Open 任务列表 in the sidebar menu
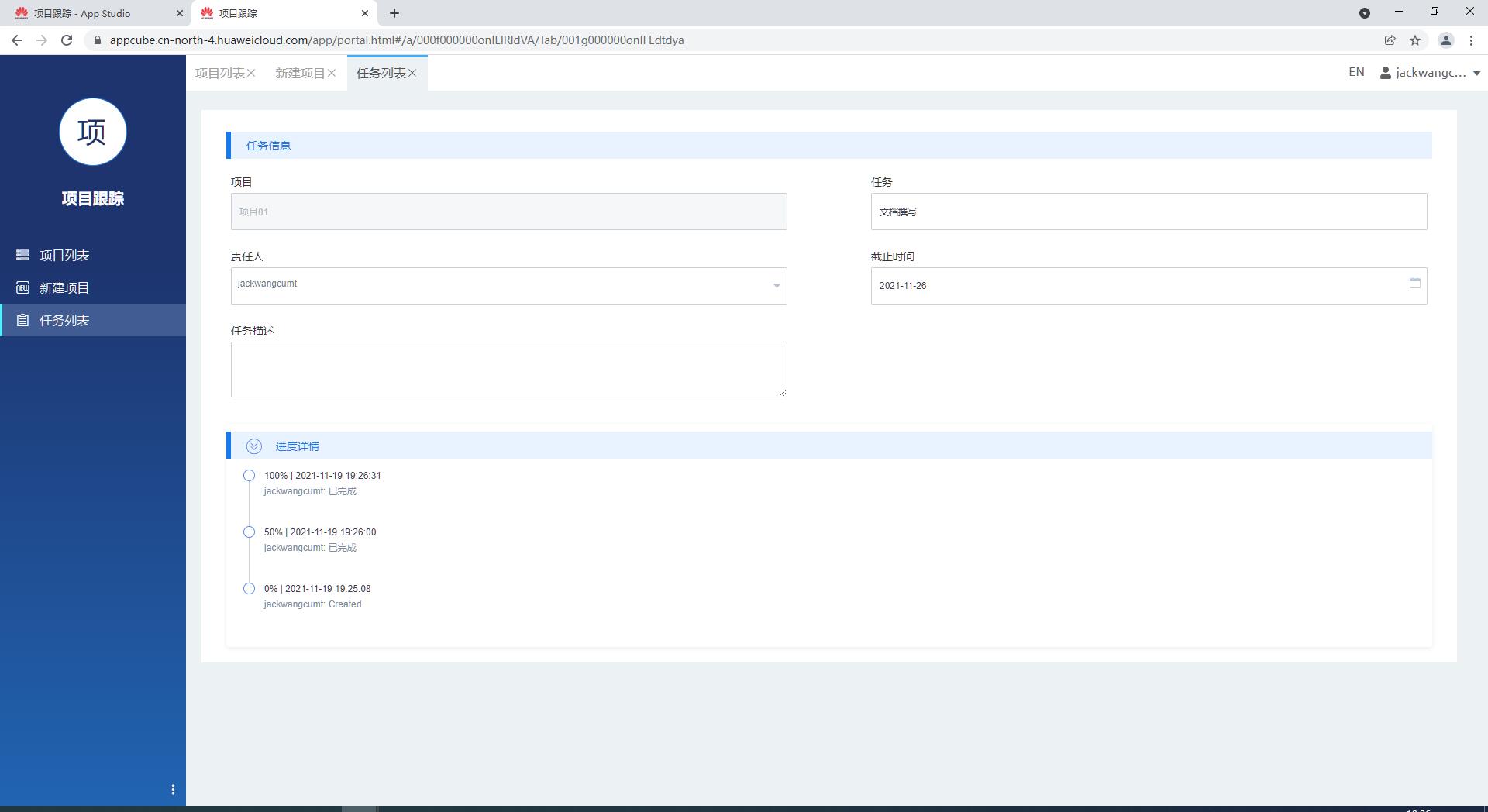 pos(93,320)
